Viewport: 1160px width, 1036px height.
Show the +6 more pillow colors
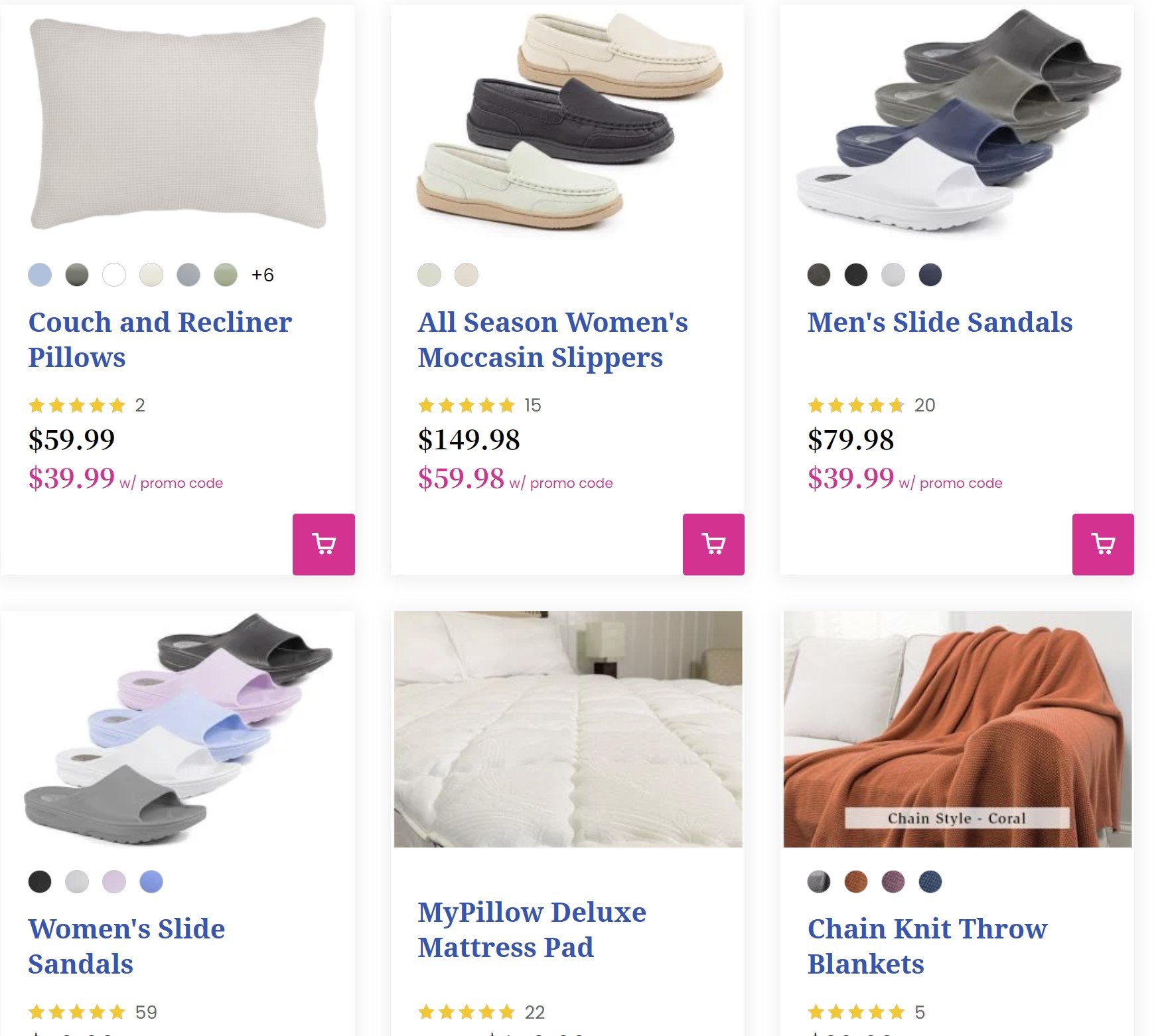tap(263, 275)
